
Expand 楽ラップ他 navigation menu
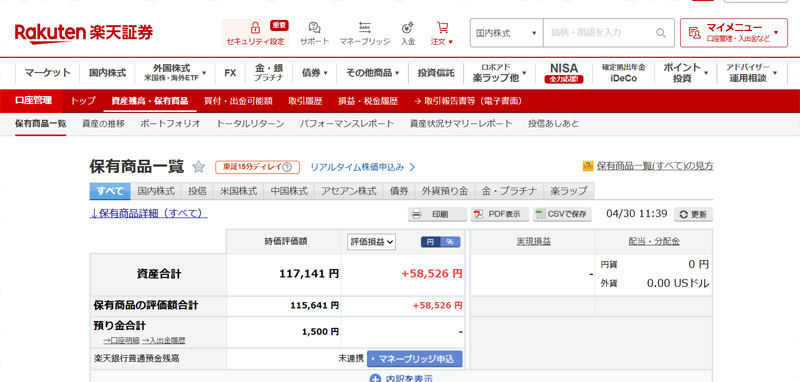click(x=498, y=73)
